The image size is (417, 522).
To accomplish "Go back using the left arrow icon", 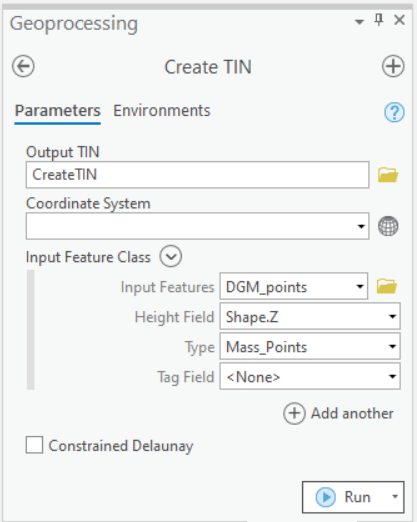I will click(23, 66).
